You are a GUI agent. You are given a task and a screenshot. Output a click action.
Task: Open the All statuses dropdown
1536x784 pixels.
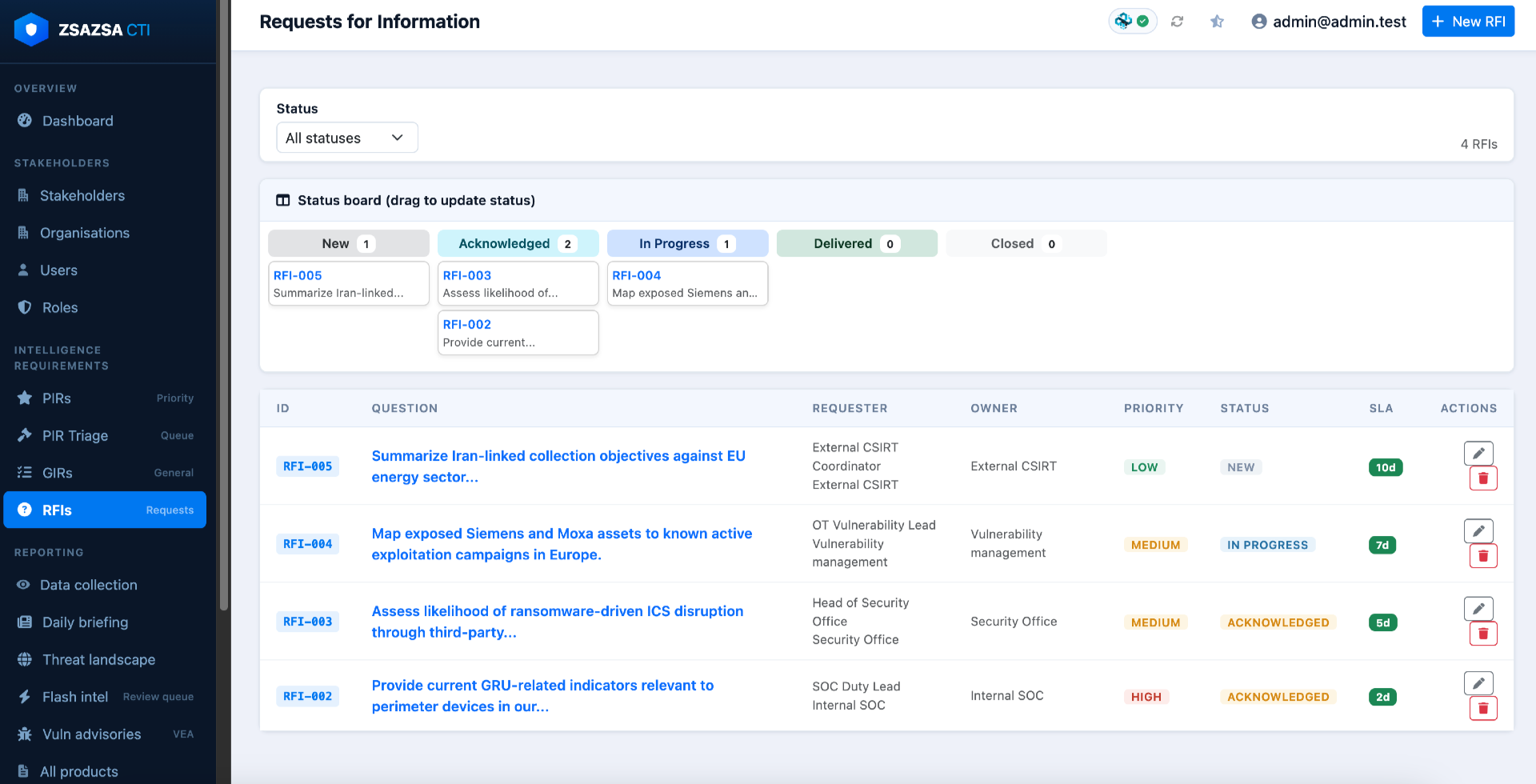click(346, 138)
